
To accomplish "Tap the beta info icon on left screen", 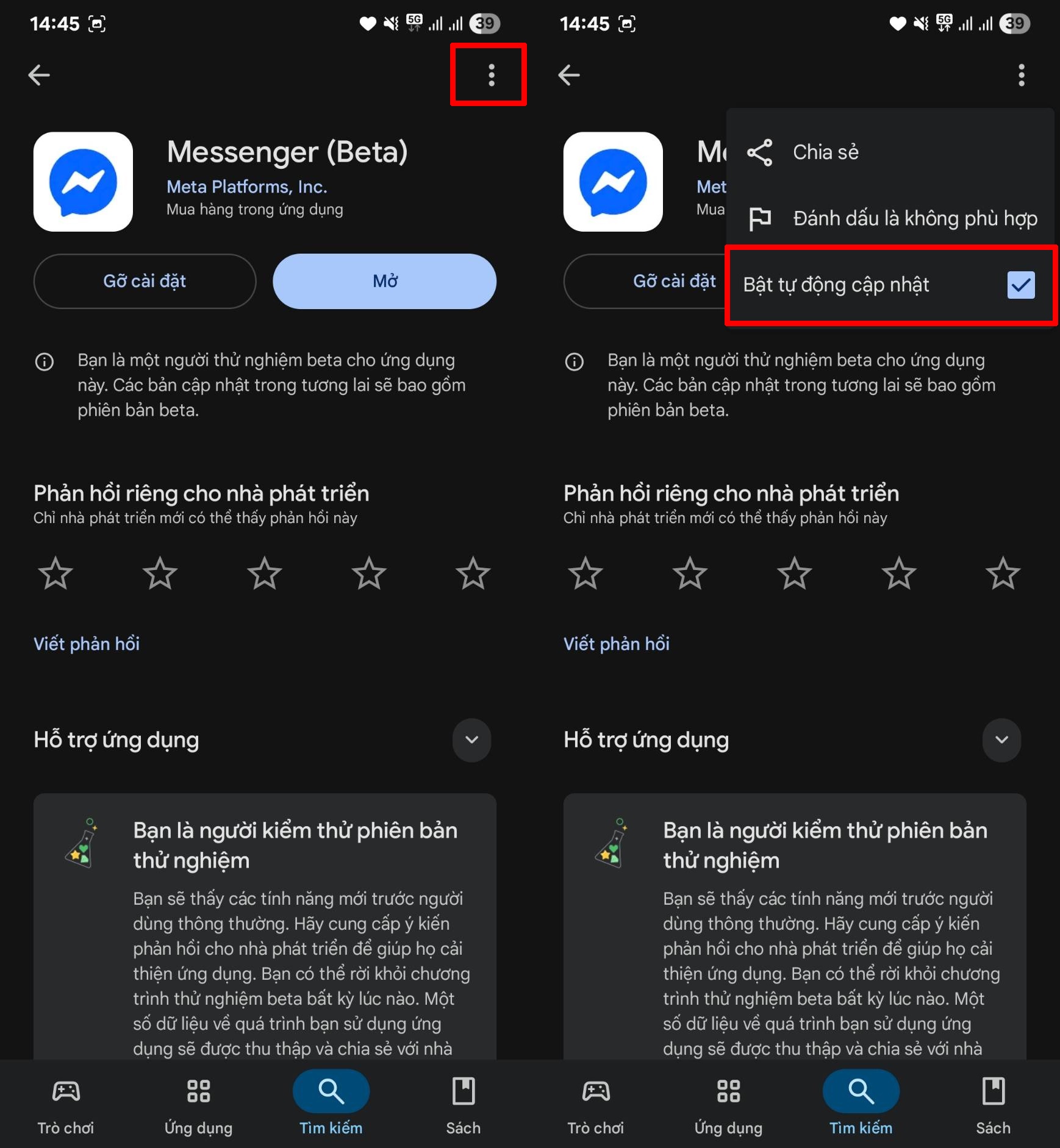I will tap(45, 362).
